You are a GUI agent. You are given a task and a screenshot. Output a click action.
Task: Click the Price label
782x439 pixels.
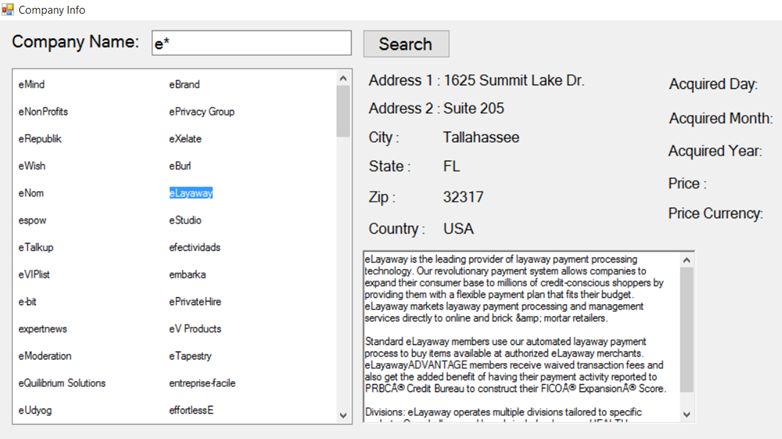(687, 184)
